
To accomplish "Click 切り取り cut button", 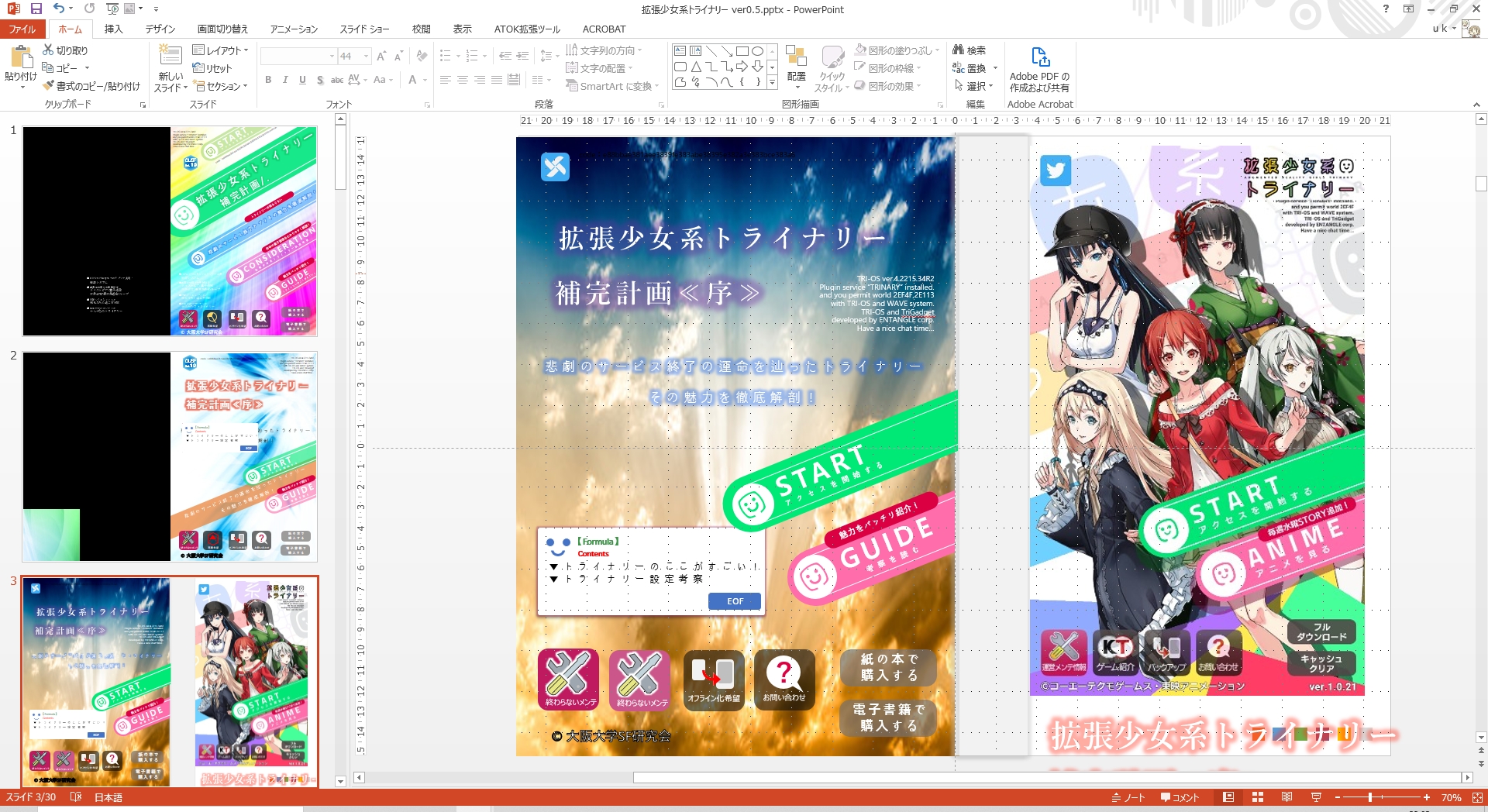I will [65, 50].
